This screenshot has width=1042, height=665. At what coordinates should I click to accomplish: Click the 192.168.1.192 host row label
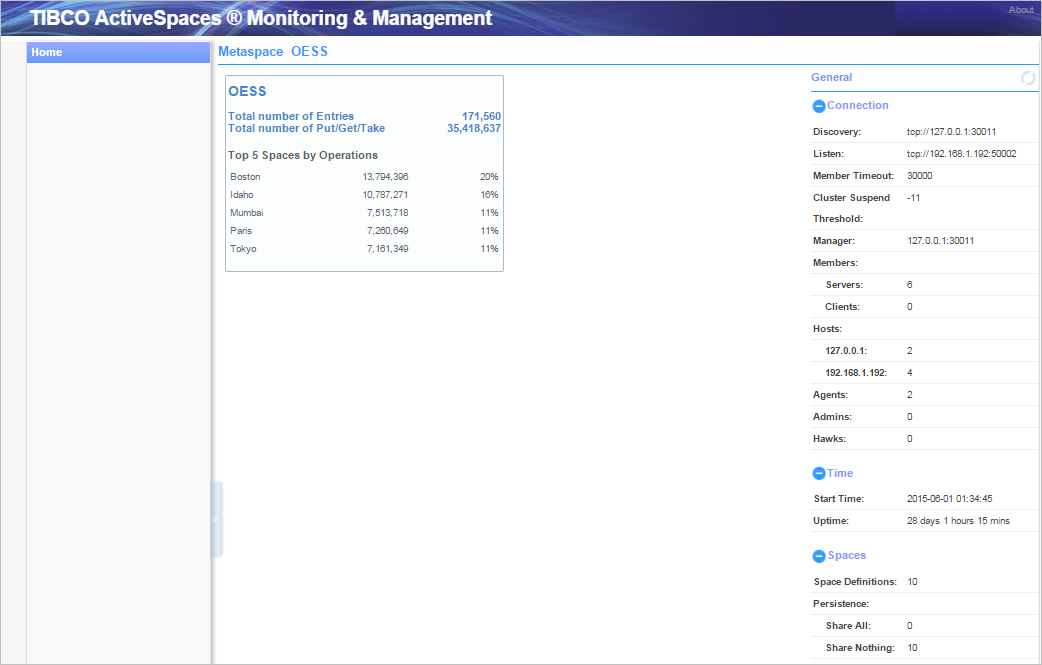point(856,373)
